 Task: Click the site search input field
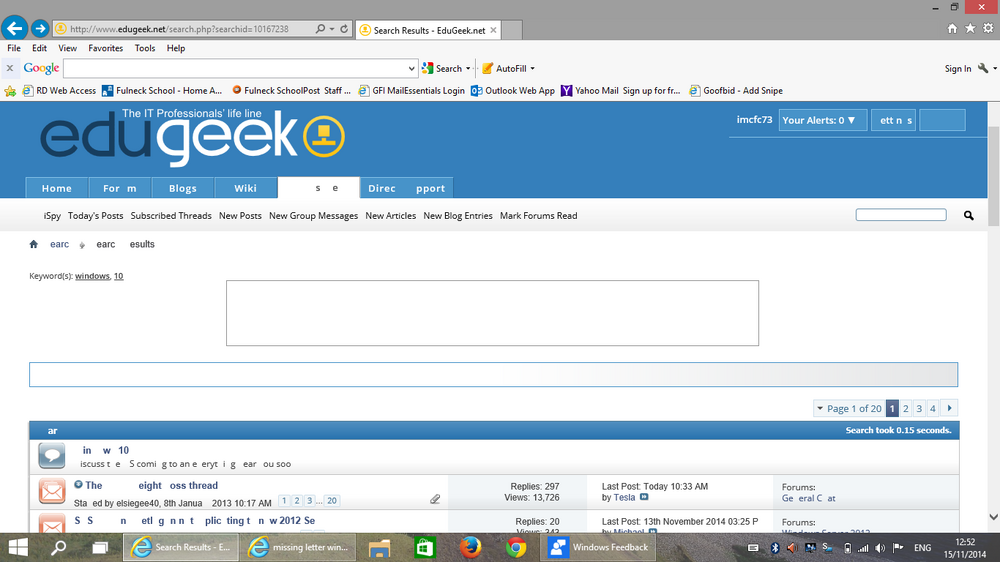pyautogui.click(x=901, y=215)
